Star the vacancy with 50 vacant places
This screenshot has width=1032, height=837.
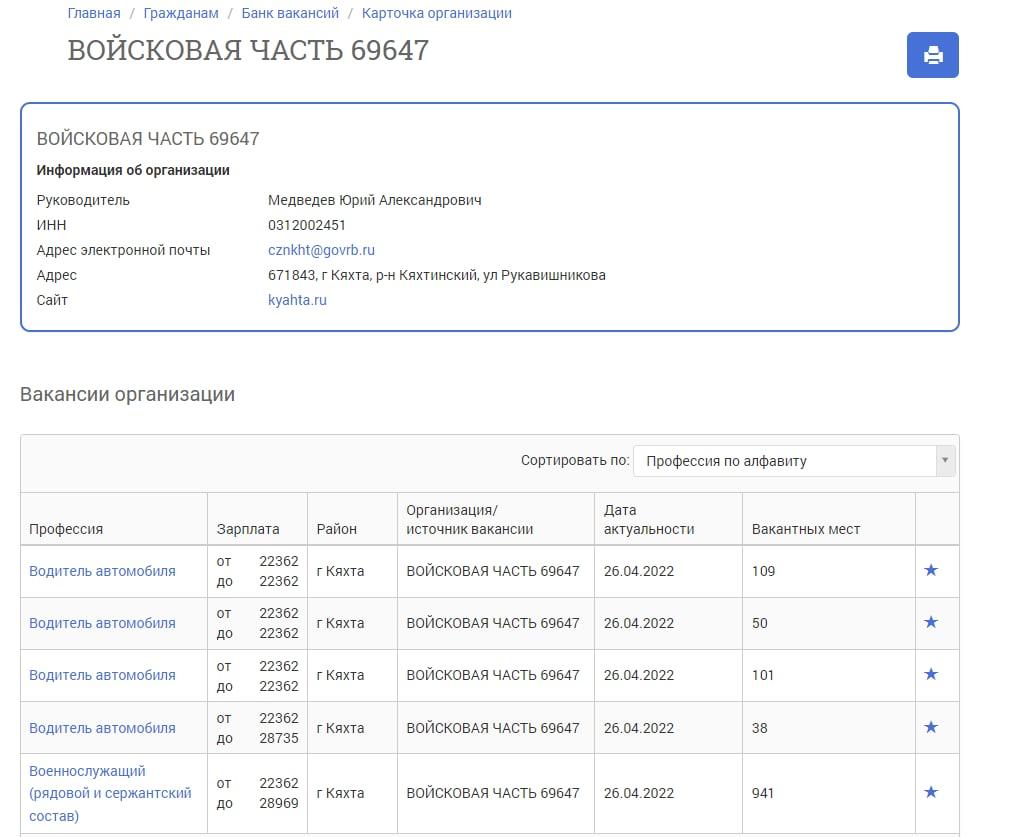click(x=931, y=622)
